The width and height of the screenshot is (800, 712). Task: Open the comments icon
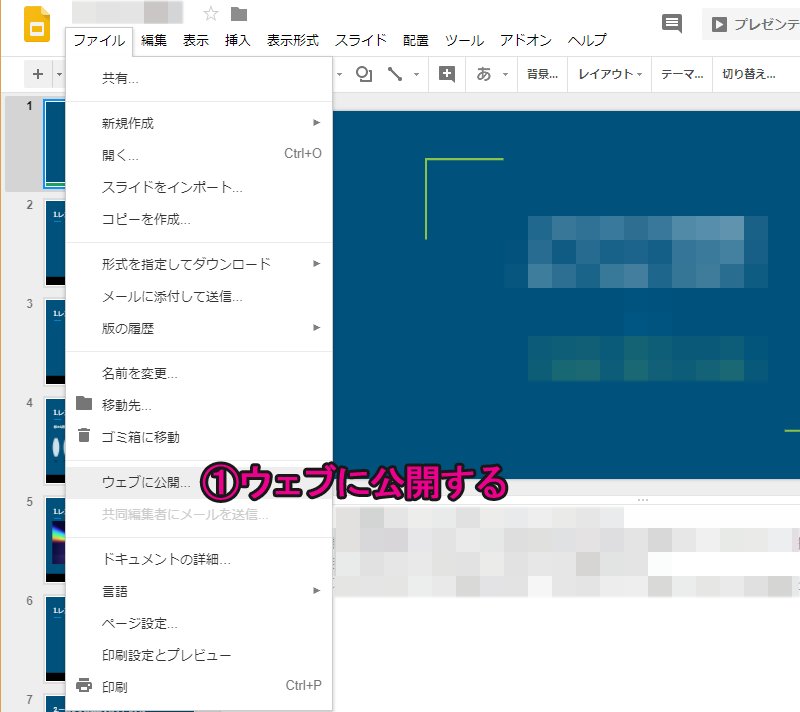[671, 23]
